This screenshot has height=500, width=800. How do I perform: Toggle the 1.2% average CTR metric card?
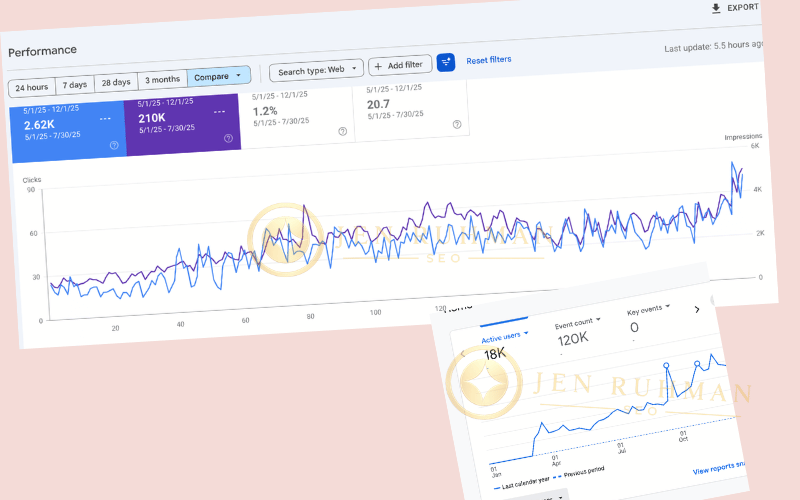pyautogui.click(x=297, y=117)
